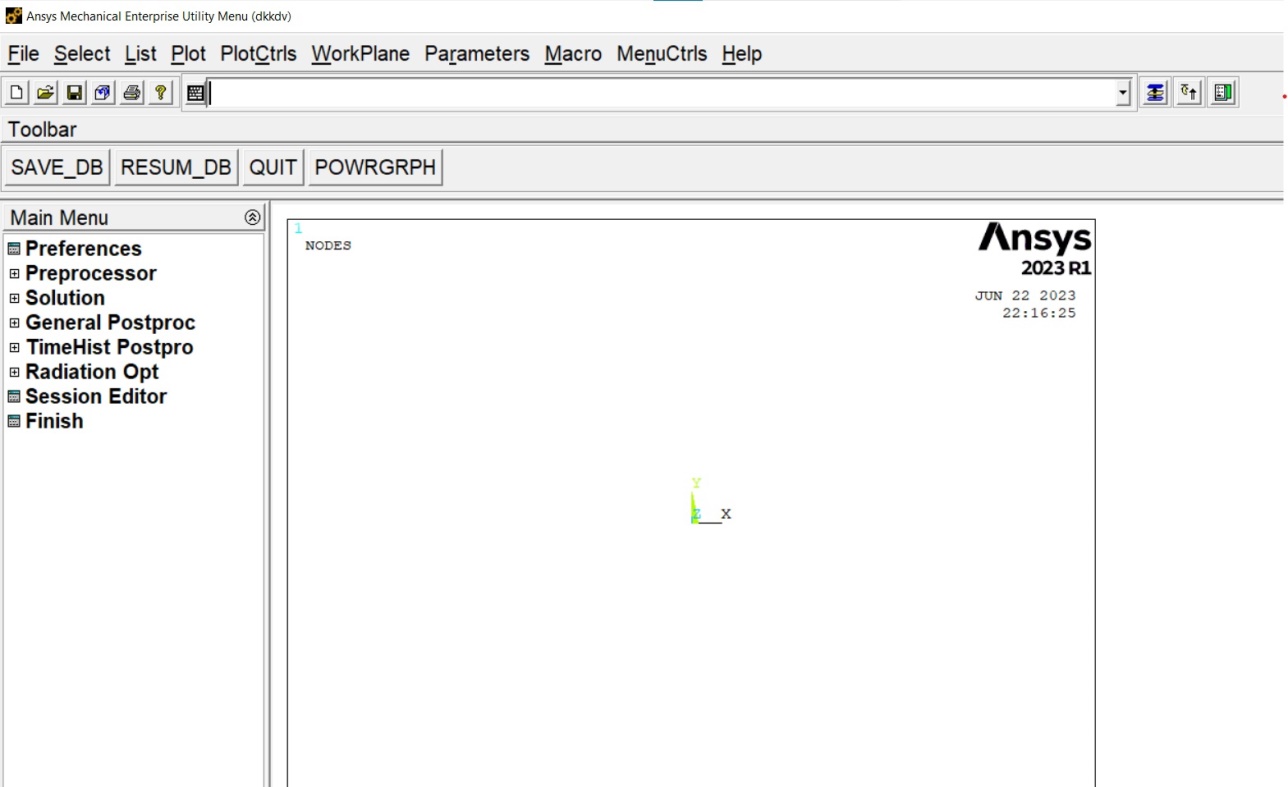1288x787 pixels.
Task: Click the Ansys Help question icon
Action: tap(161, 93)
